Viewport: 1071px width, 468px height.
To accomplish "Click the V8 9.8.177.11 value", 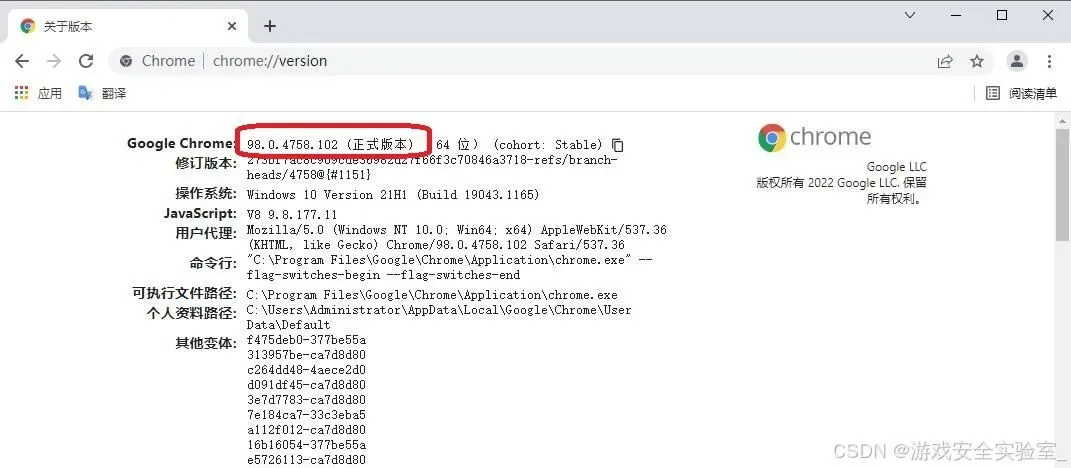I will click(292, 215).
